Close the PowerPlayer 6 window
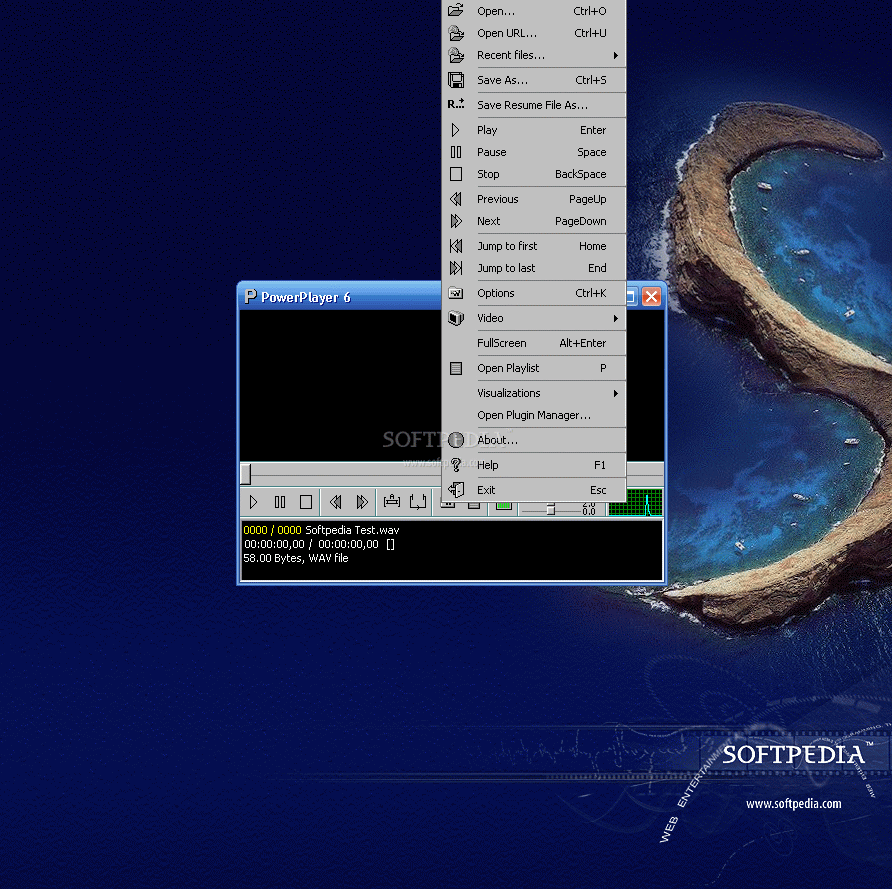Viewport: 892px width, 889px height. click(x=651, y=296)
